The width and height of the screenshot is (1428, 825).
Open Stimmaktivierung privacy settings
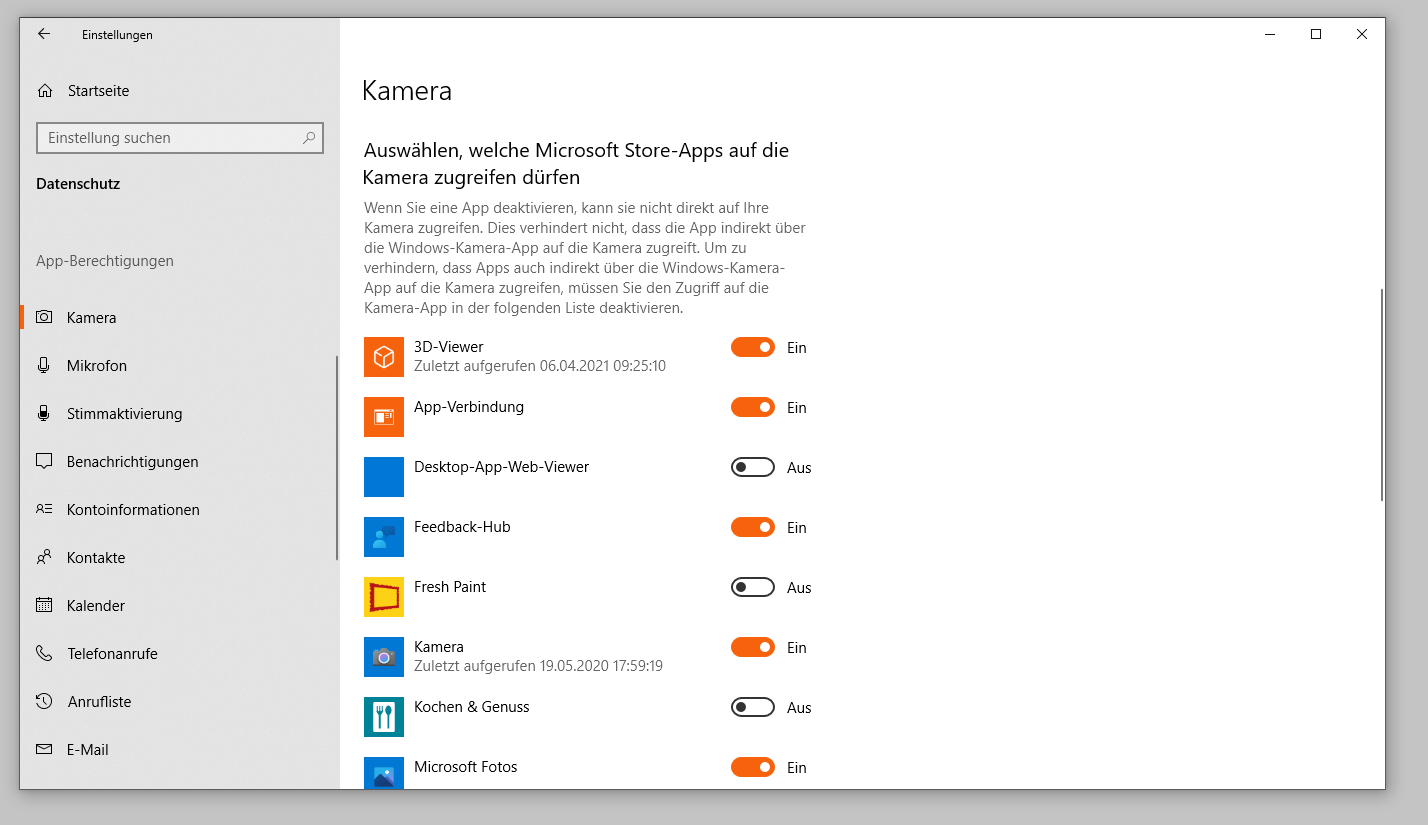124,414
